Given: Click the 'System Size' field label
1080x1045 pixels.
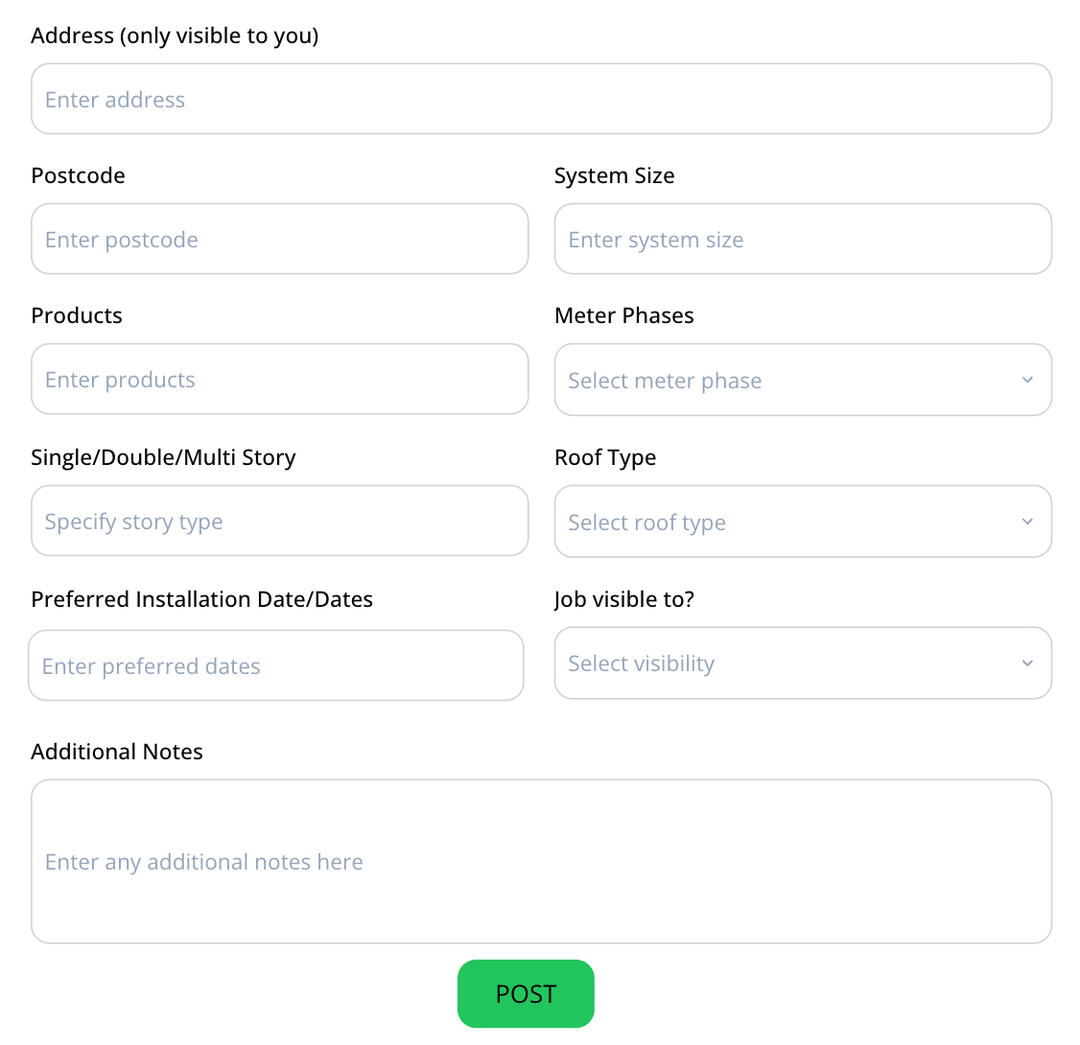Looking at the screenshot, I should pos(614,175).
